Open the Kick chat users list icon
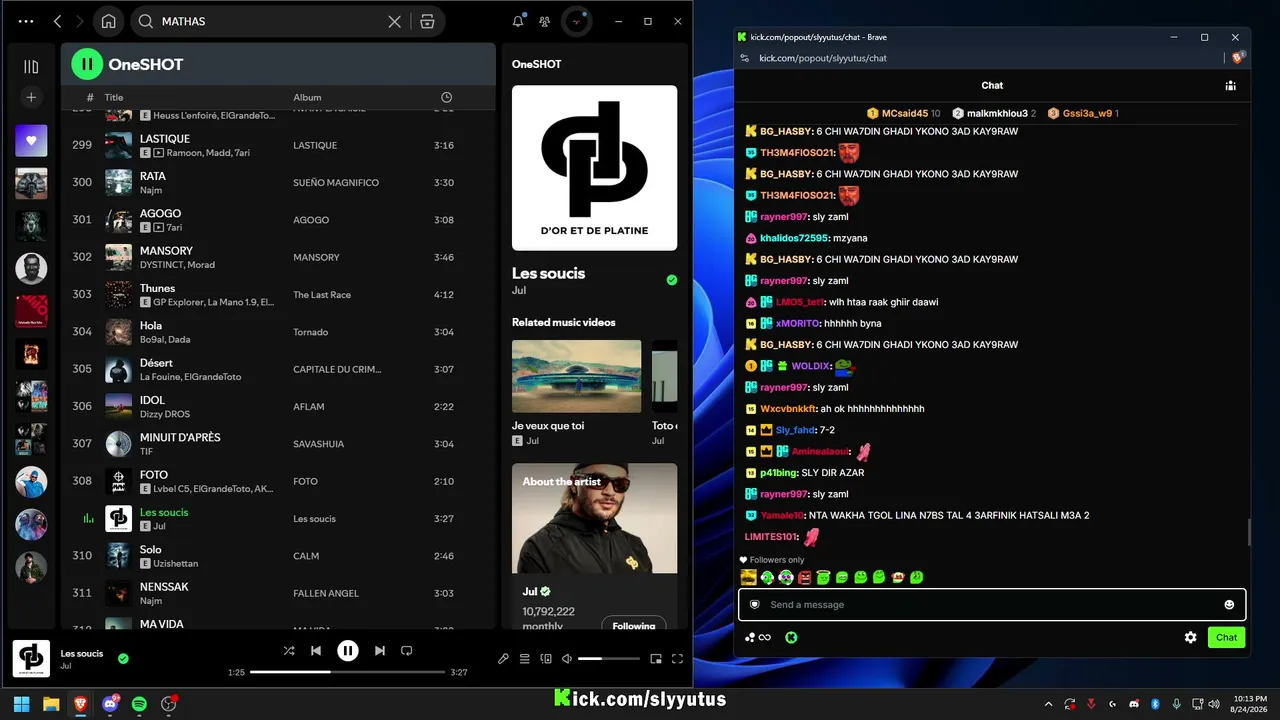Screen dimensions: 1280x720 (x=1230, y=86)
